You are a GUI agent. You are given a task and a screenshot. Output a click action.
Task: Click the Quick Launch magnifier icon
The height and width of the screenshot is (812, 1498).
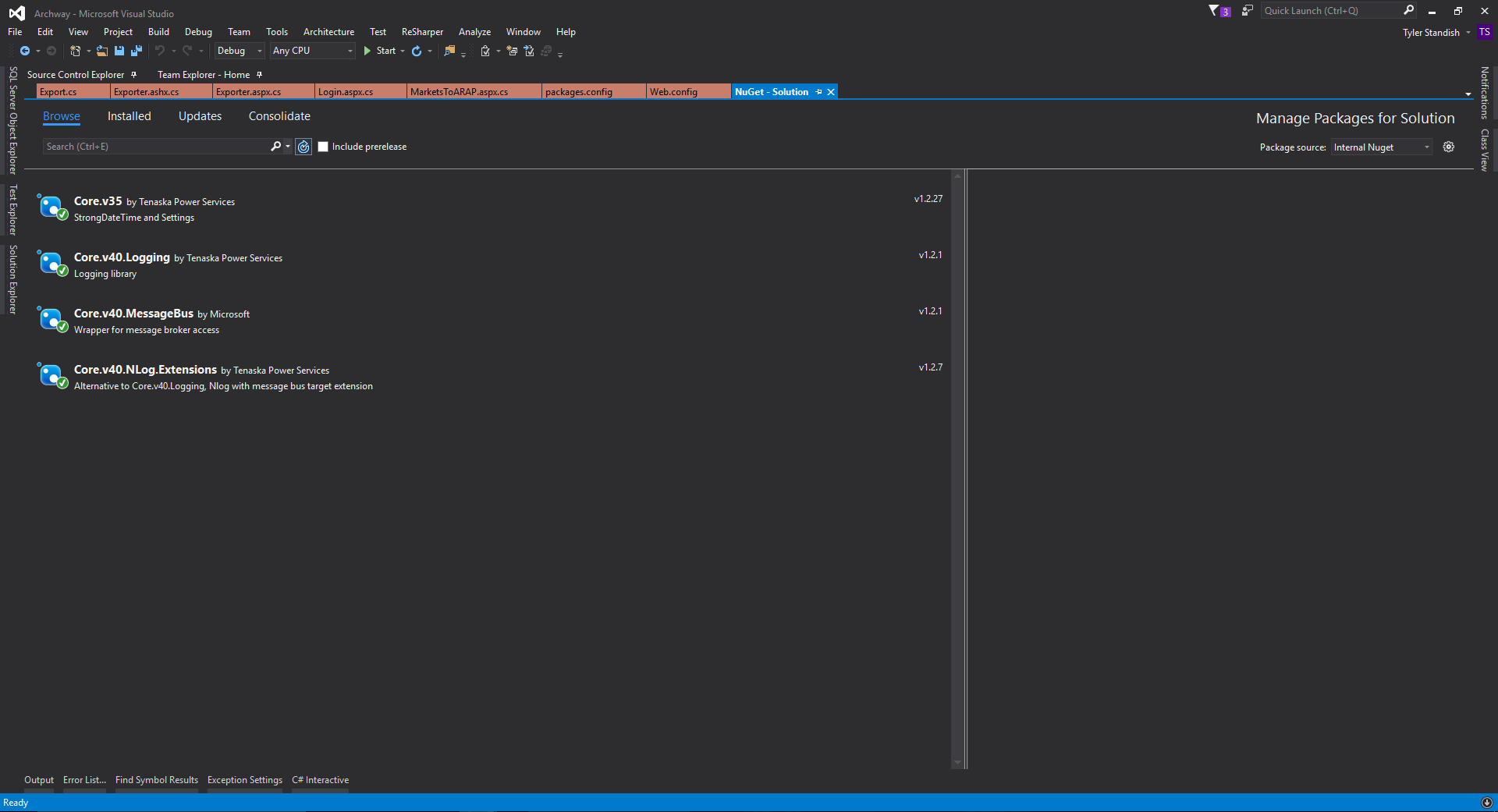tap(1408, 10)
